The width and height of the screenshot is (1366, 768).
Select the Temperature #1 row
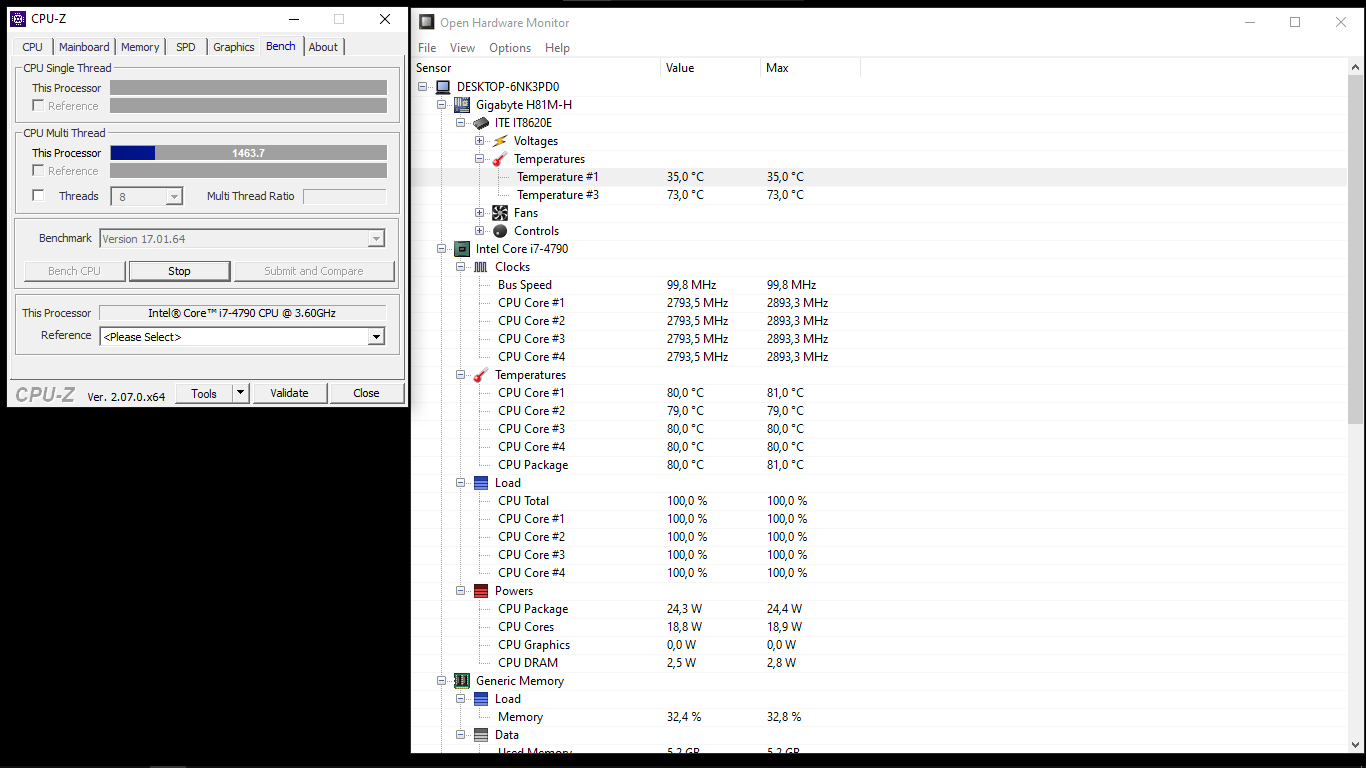[x=879, y=177]
